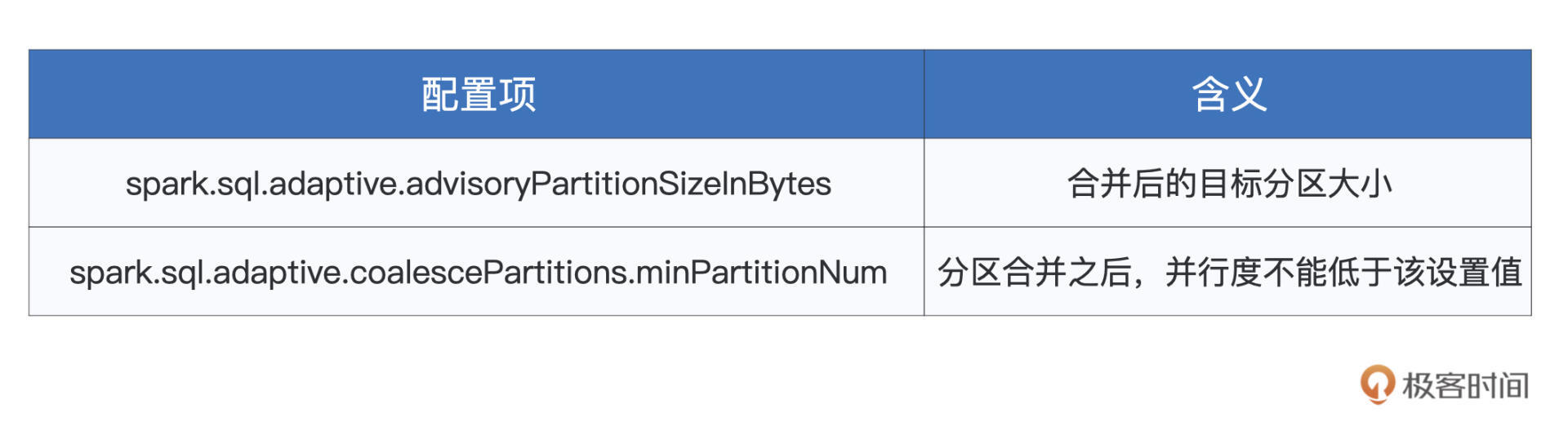This screenshot has width=1568, height=431.
Task: Select the 分区合并之后 description cell
Action: point(1228,272)
